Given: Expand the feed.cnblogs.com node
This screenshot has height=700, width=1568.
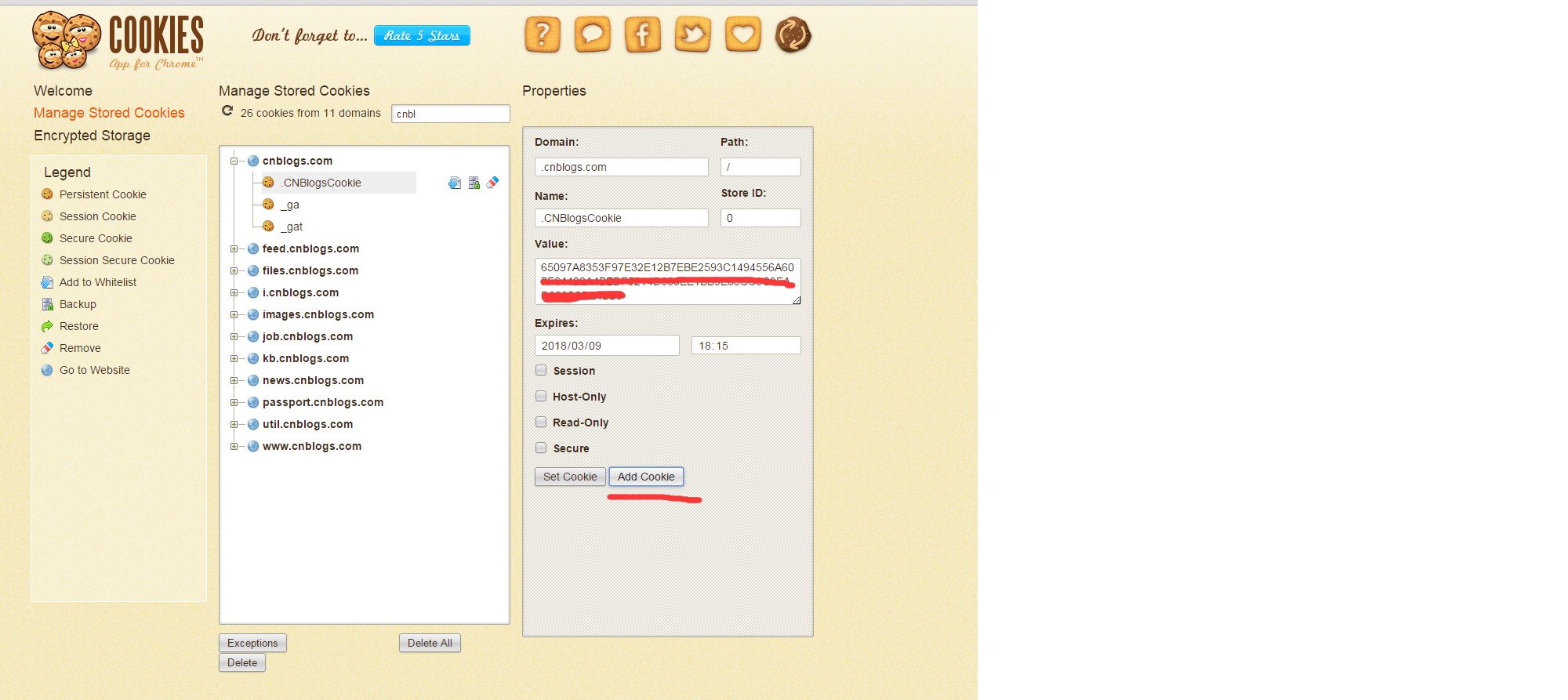Looking at the screenshot, I should (234, 248).
